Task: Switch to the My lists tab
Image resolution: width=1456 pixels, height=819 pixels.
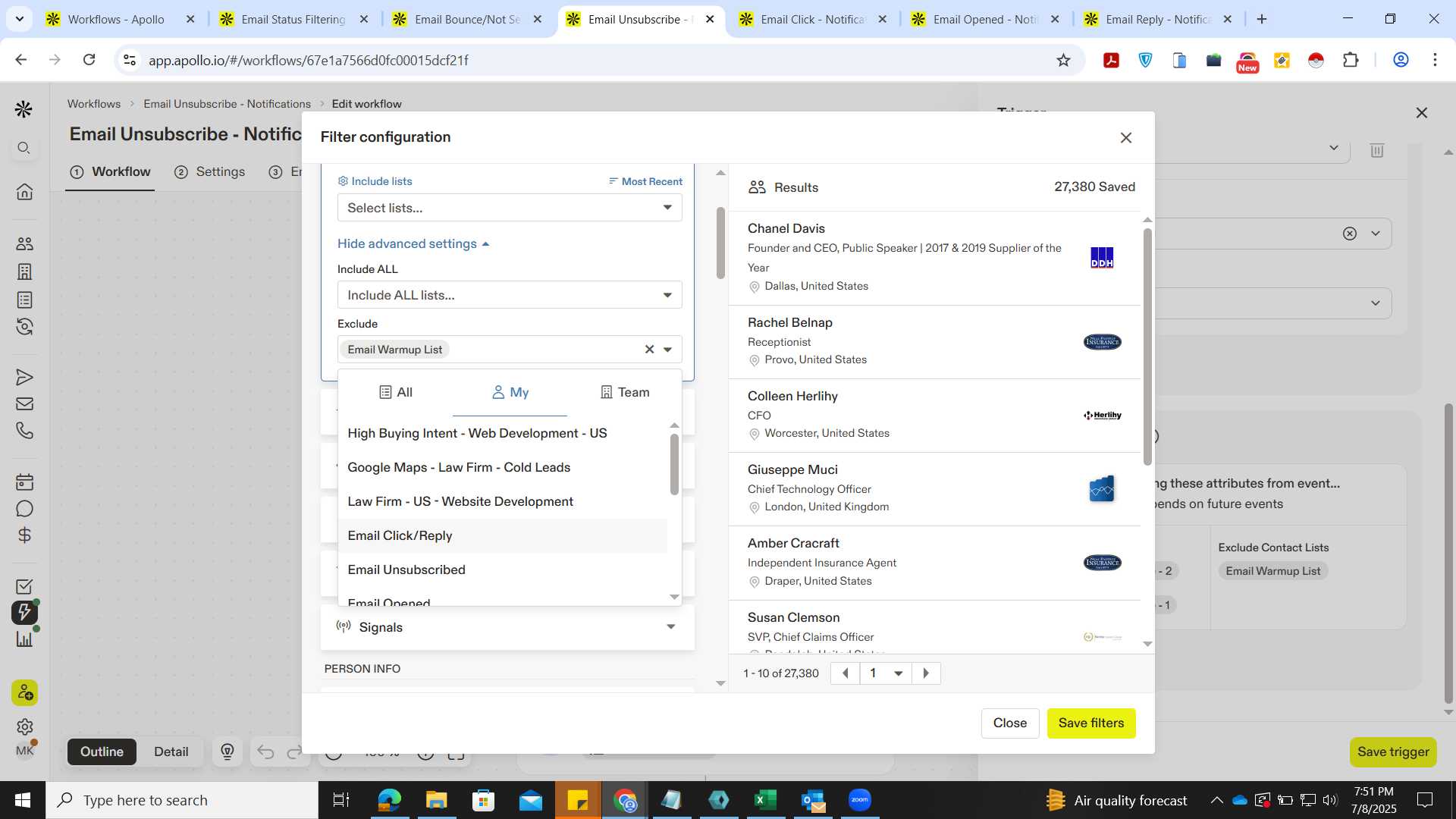Action: (510, 392)
